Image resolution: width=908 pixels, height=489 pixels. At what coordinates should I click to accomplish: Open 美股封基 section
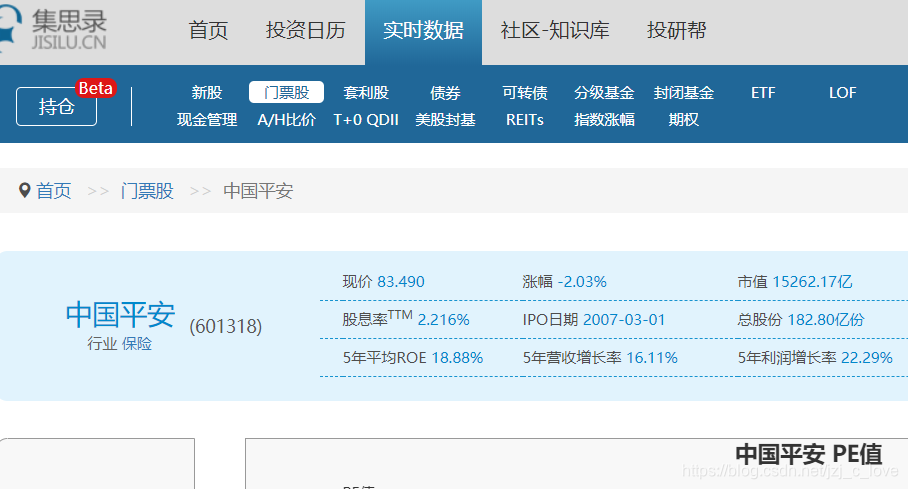click(445, 119)
